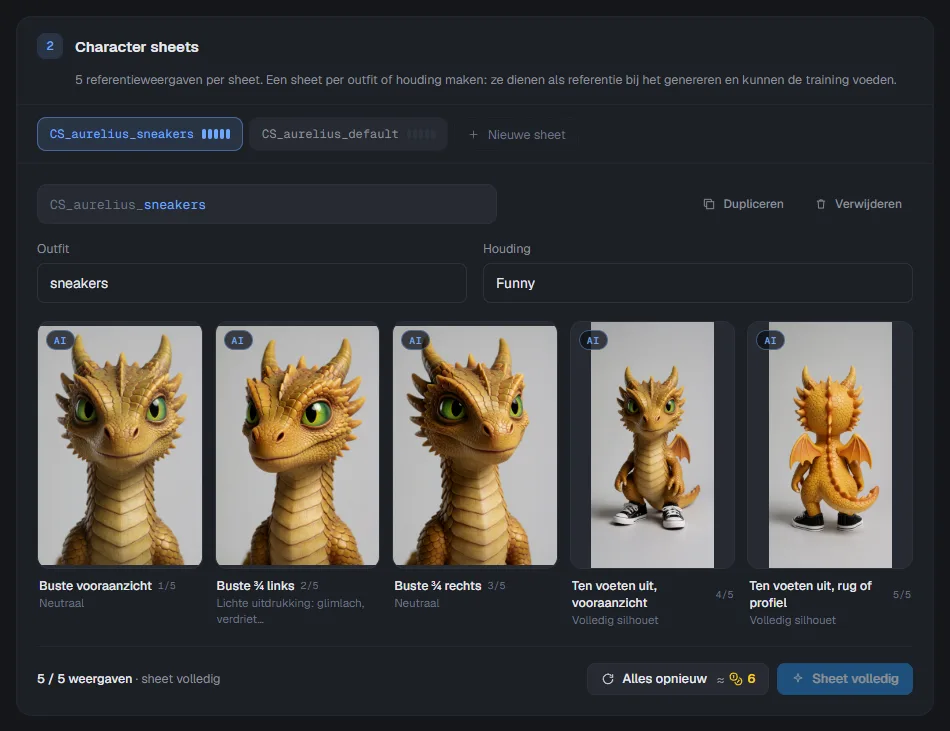Click the step number 2 badge
The width and height of the screenshot is (950, 731).
click(50, 46)
